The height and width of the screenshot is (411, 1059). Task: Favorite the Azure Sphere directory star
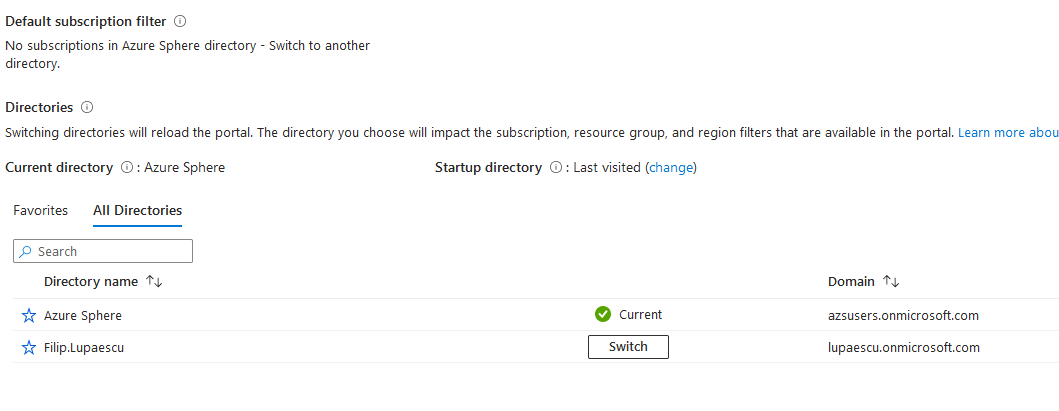coord(28,315)
